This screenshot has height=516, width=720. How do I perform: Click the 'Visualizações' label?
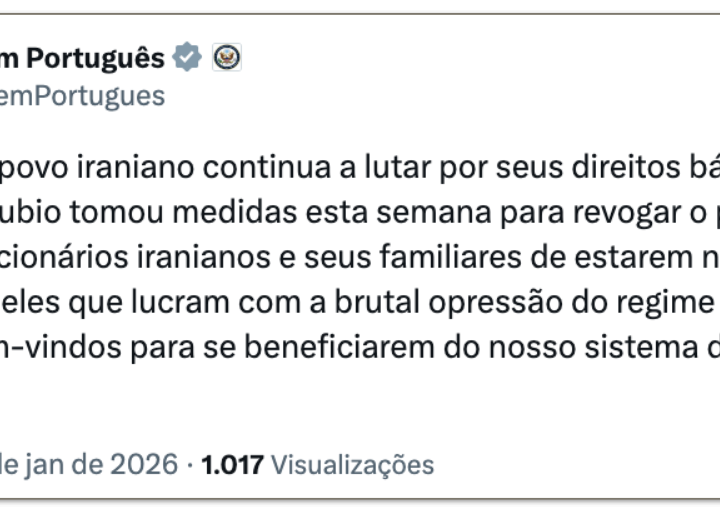(352, 464)
